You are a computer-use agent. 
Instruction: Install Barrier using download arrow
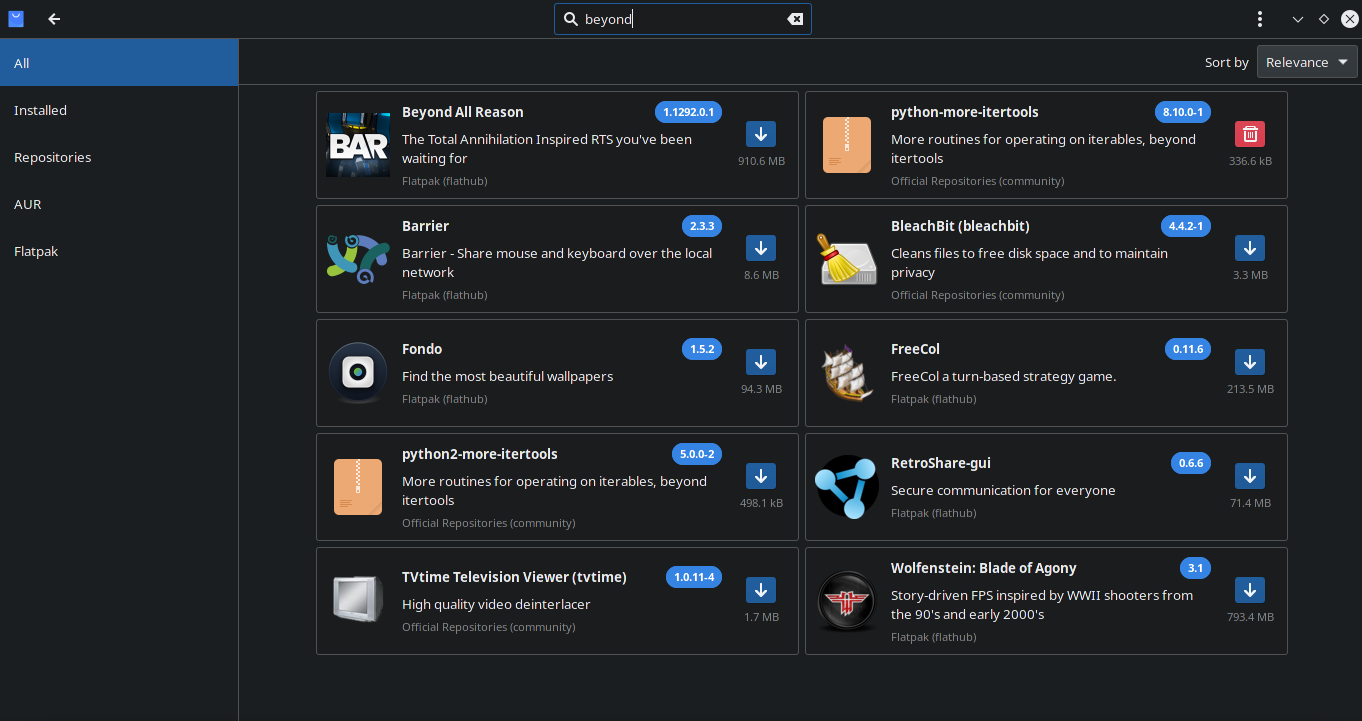pyautogui.click(x=761, y=248)
